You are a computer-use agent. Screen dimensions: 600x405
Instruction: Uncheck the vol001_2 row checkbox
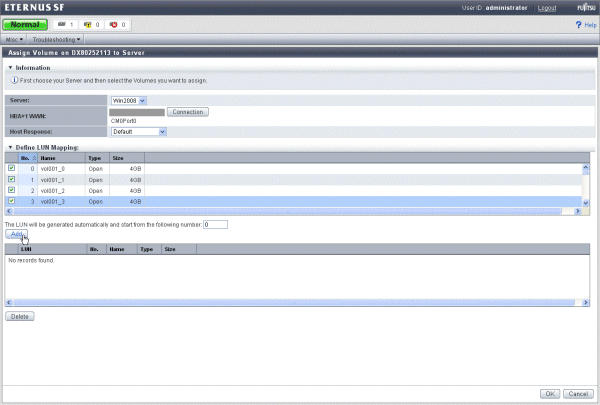click(11, 190)
